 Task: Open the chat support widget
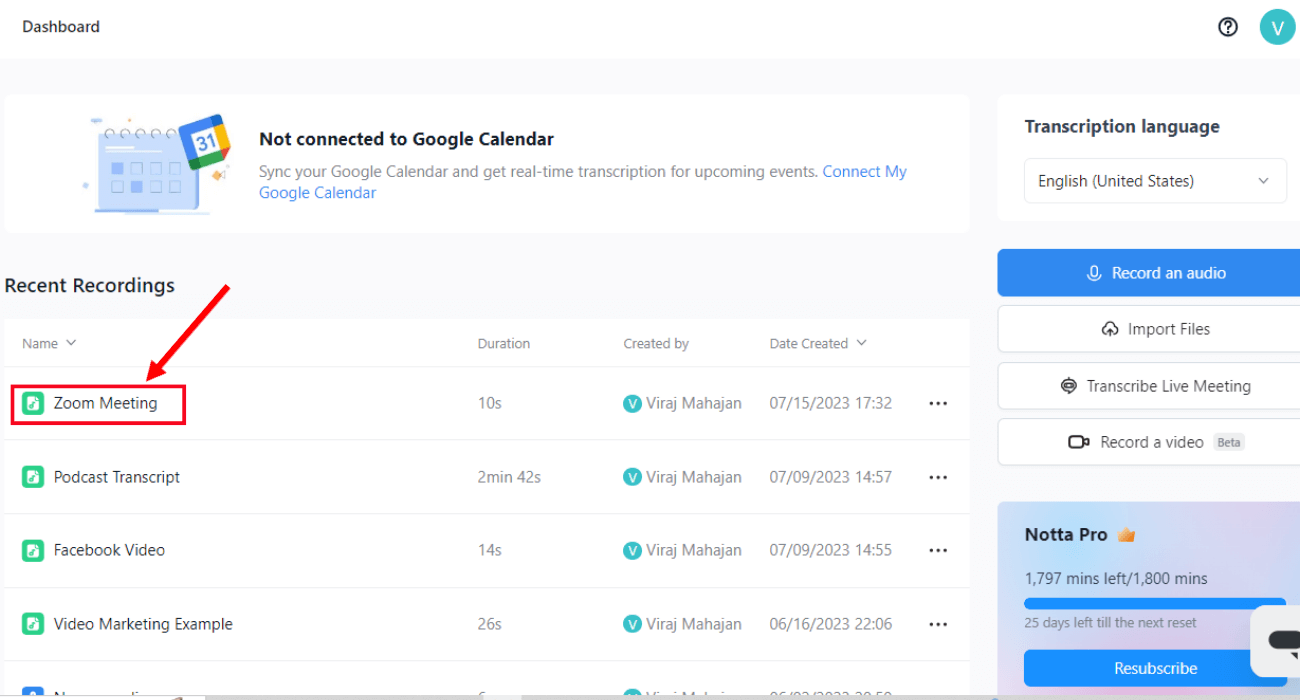click(1278, 640)
